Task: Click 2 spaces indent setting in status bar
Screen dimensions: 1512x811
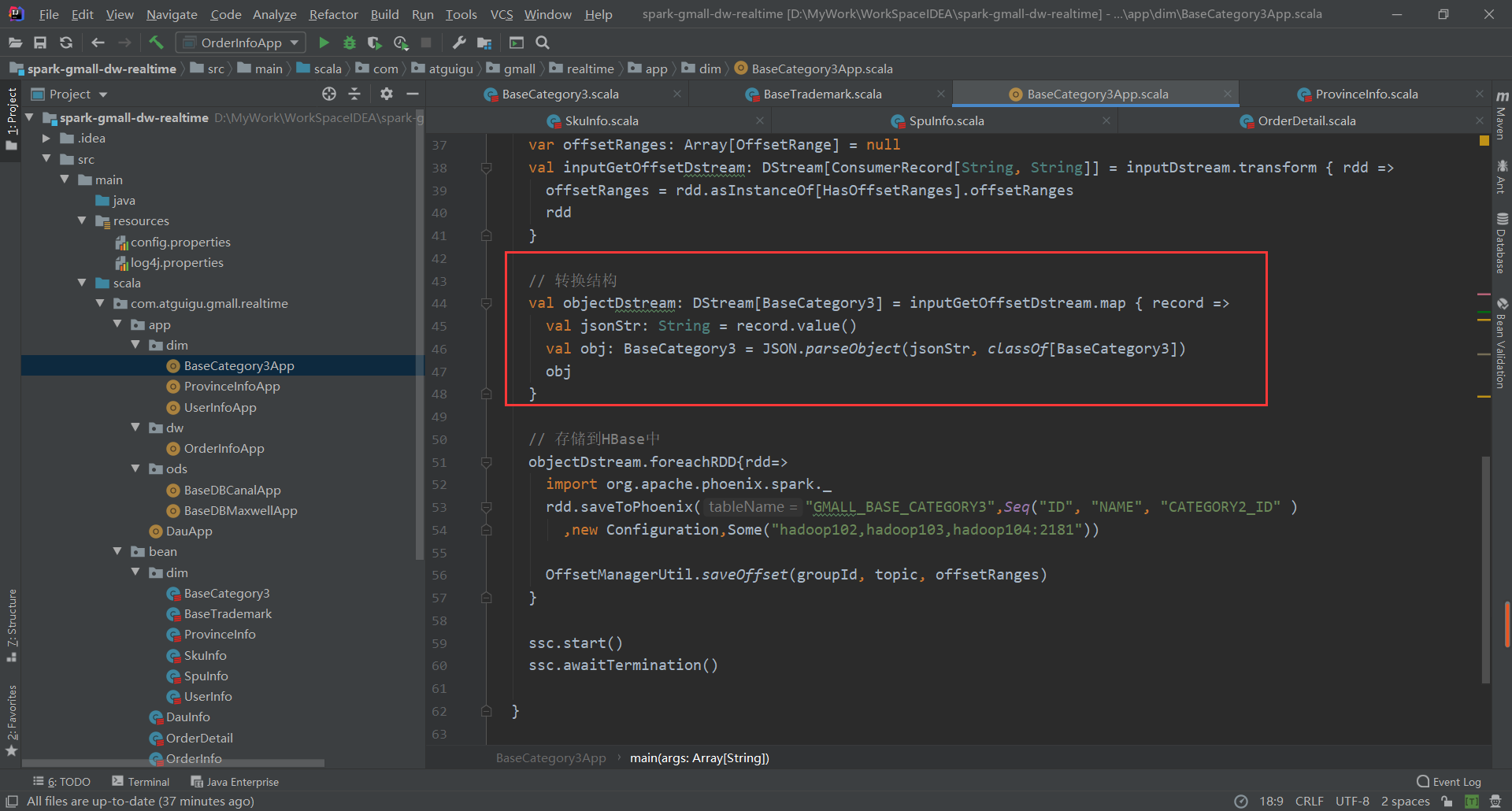Action: pyautogui.click(x=1405, y=802)
